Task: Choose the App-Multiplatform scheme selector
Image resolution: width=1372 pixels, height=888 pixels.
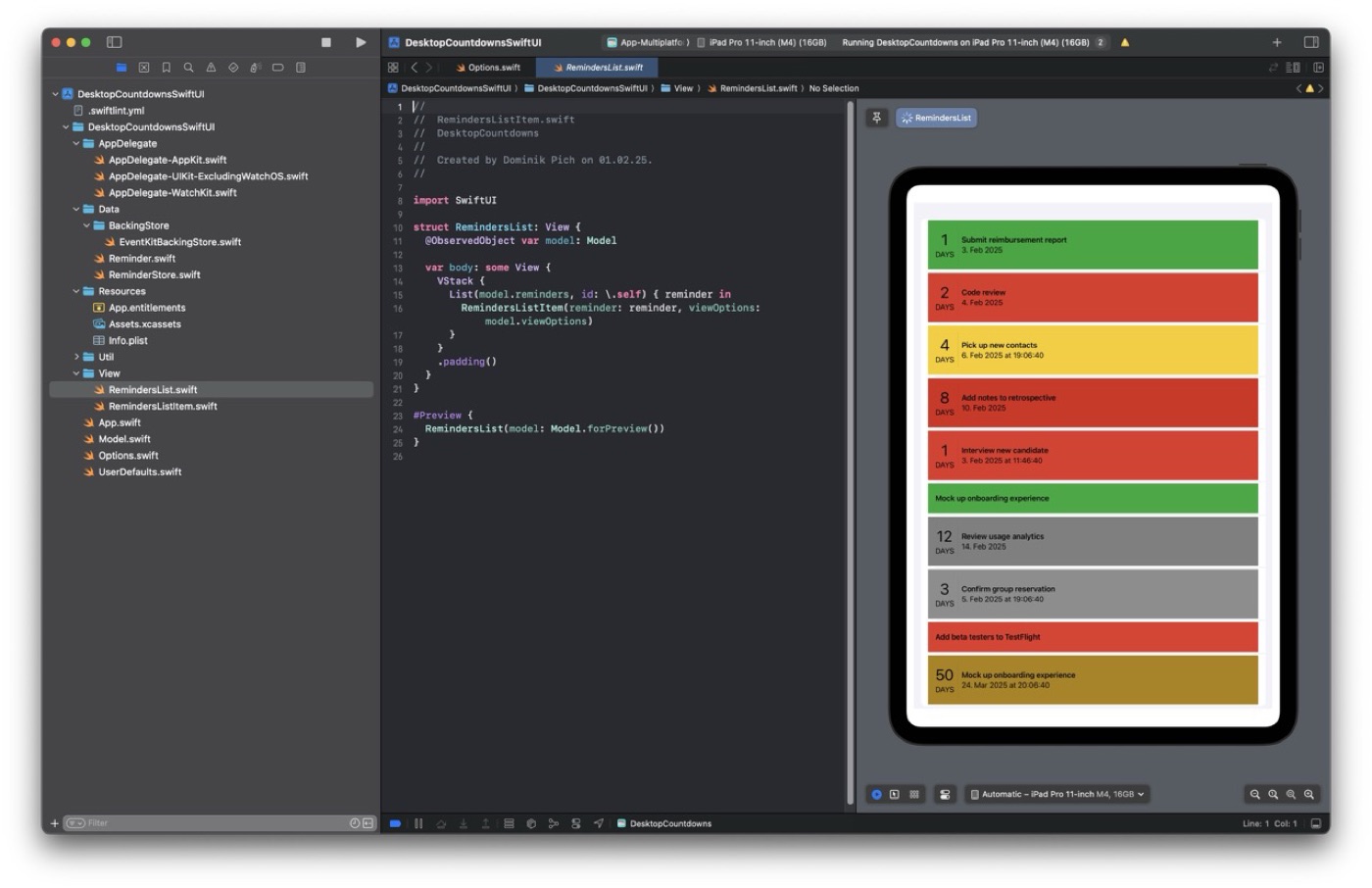Action: 648,42
